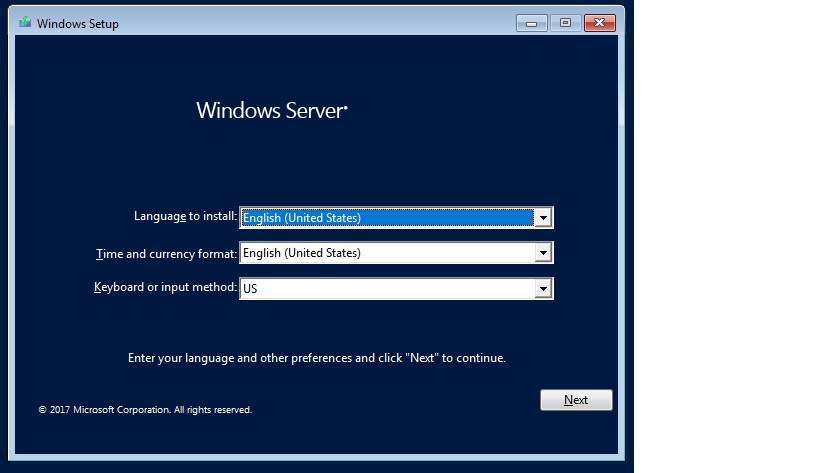Click the 'Keyboard or input method:' label
819x473 pixels.
(x=166, y=287)
